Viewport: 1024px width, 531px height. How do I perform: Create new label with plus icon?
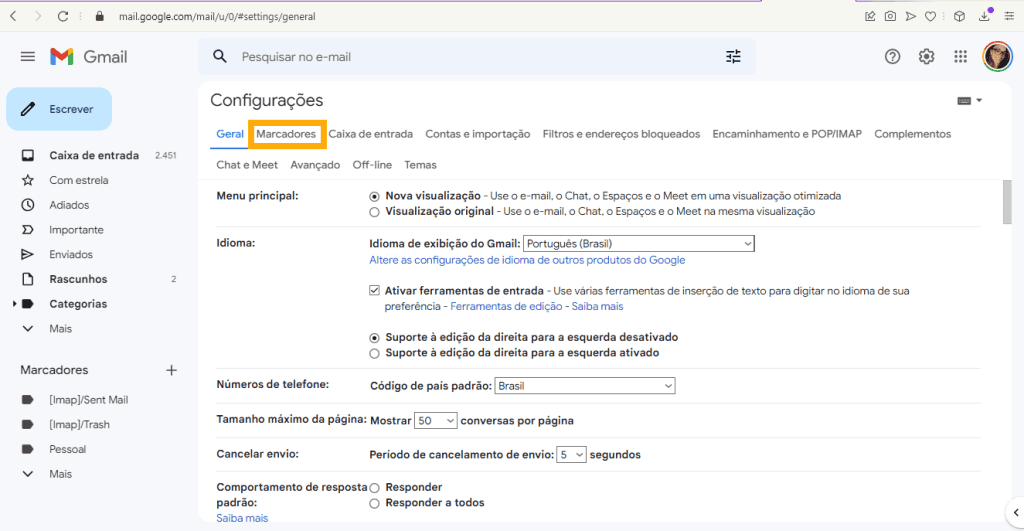pos(171,370)
